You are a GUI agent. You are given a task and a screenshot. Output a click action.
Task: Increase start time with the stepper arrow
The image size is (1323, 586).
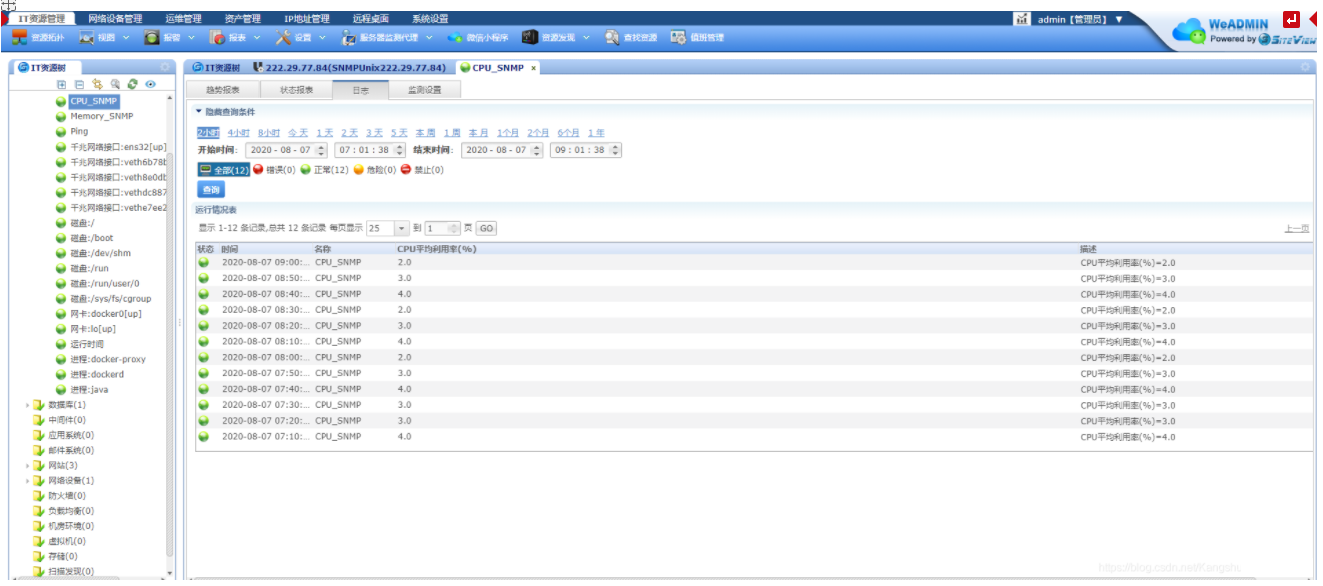coord(321,148)
